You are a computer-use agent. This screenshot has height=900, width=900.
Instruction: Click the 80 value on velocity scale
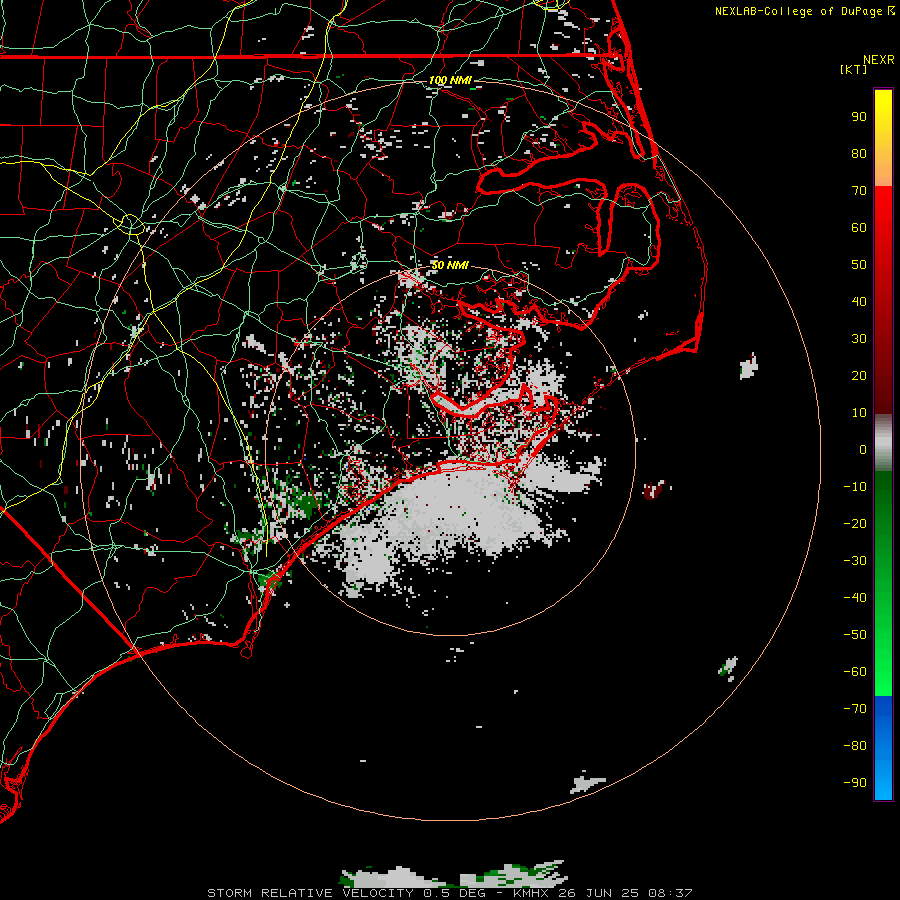click(x=859, y=154)
